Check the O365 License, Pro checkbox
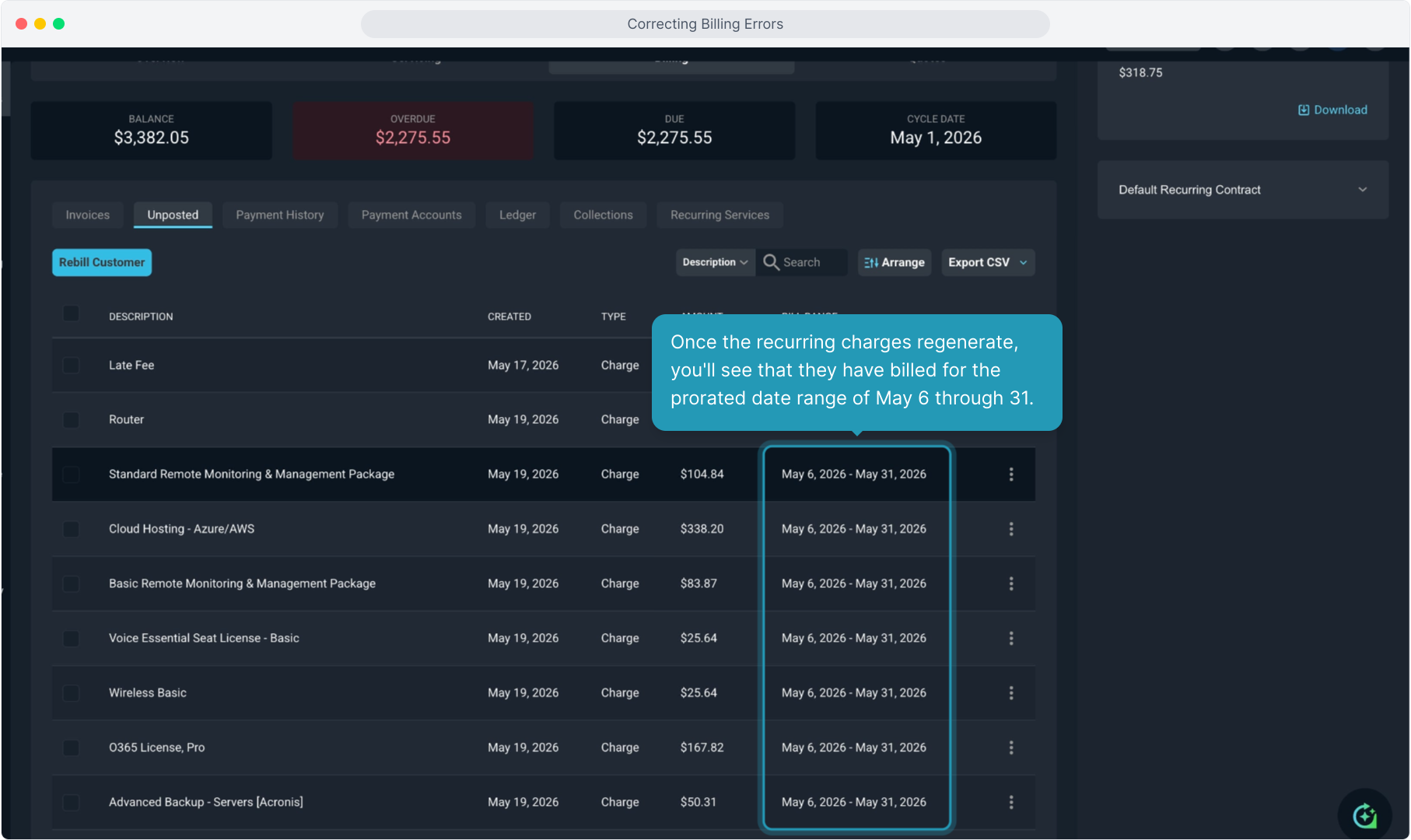Viewport: 1411px width, 840px height. pyautogui.click(x=71, y=747)
